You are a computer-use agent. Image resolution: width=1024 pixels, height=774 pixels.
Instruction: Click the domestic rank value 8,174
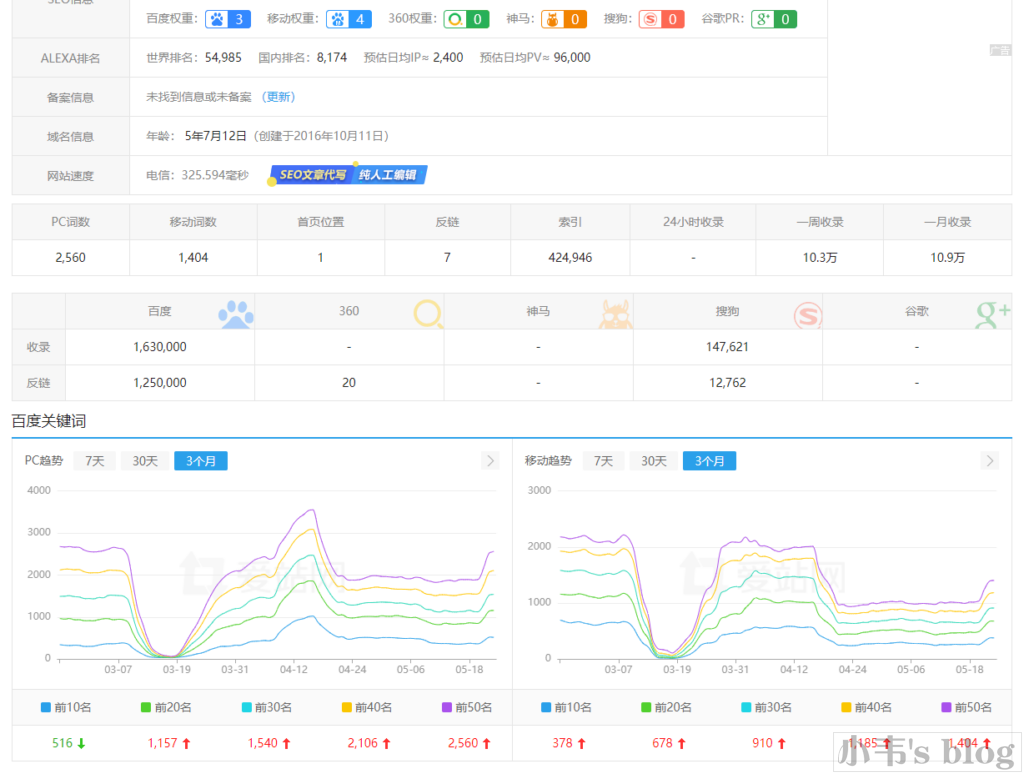(332, 57)
